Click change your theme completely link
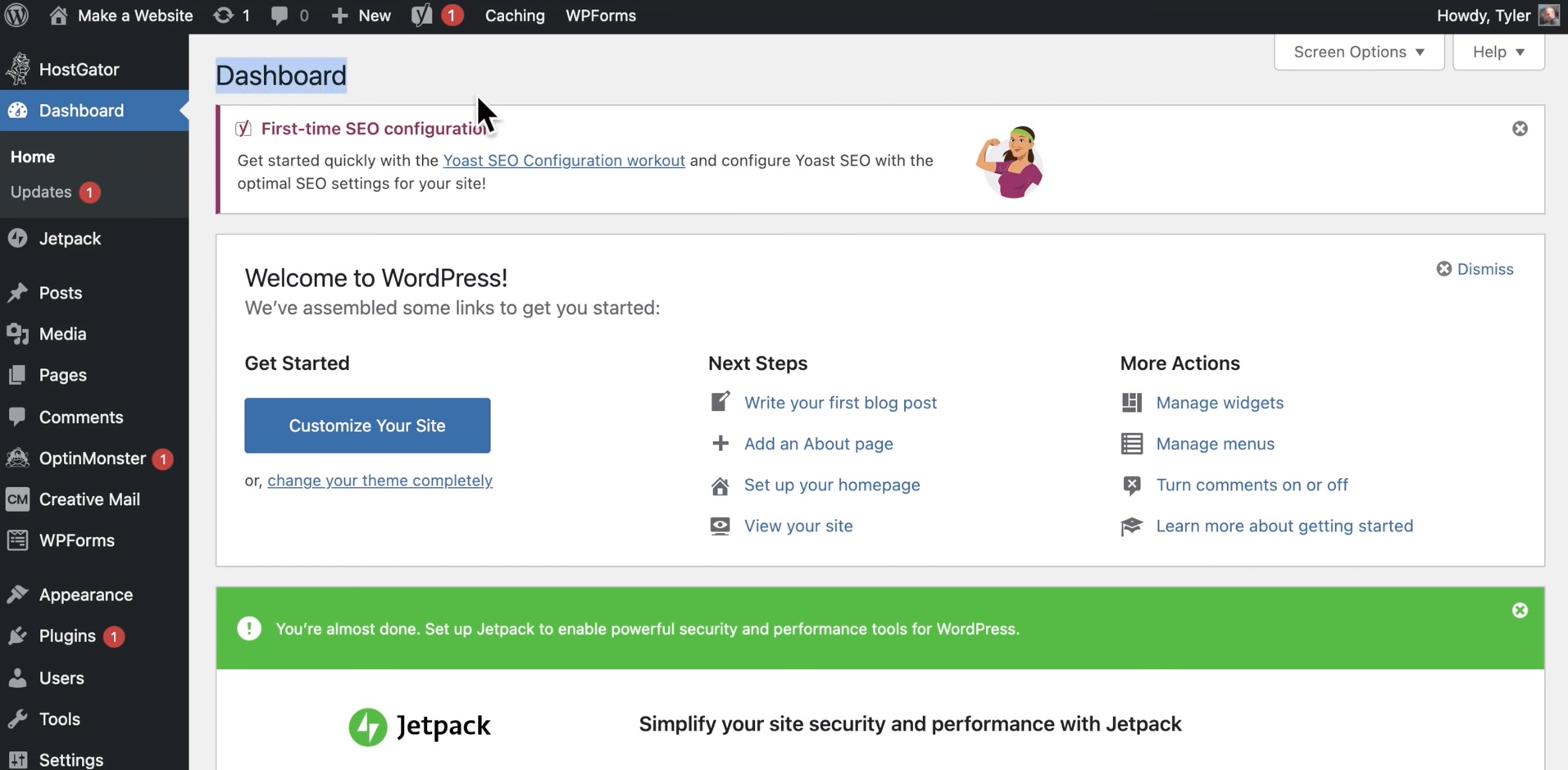The height and width of the screenshot is (770, 1568). (380, 481)
